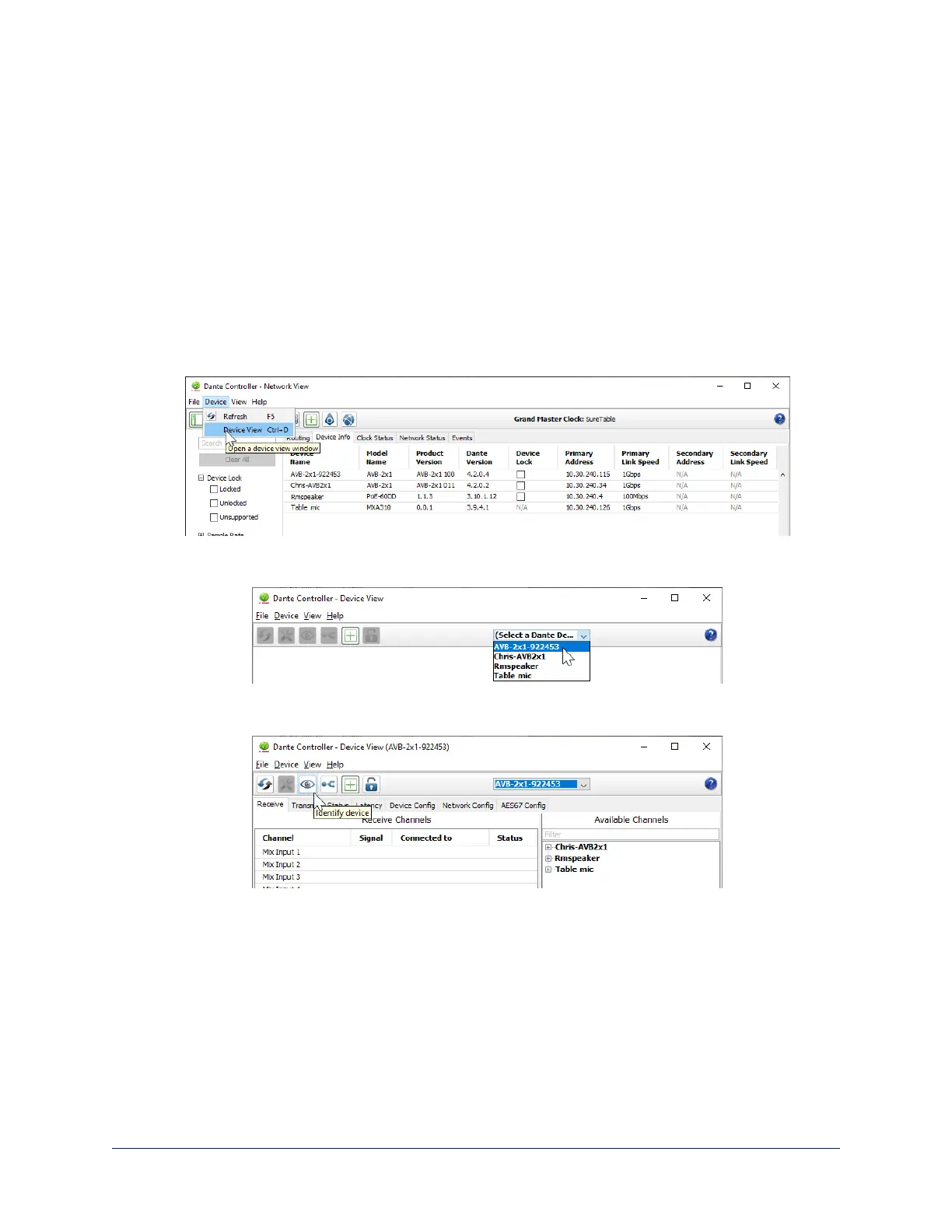Screen dimensions: 952x1232
Task: Click the Network View table scroll-up arrow
Action: coord(782,474)
